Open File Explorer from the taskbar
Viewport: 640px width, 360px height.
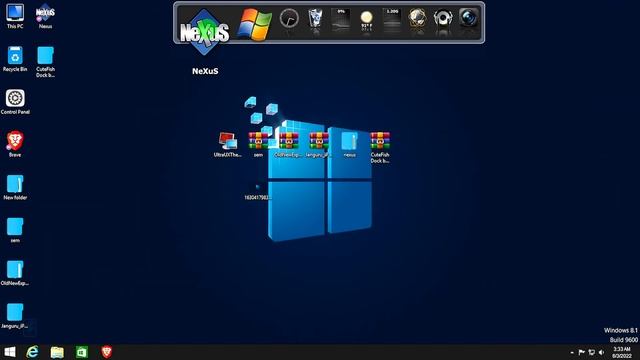click(57, 352)
